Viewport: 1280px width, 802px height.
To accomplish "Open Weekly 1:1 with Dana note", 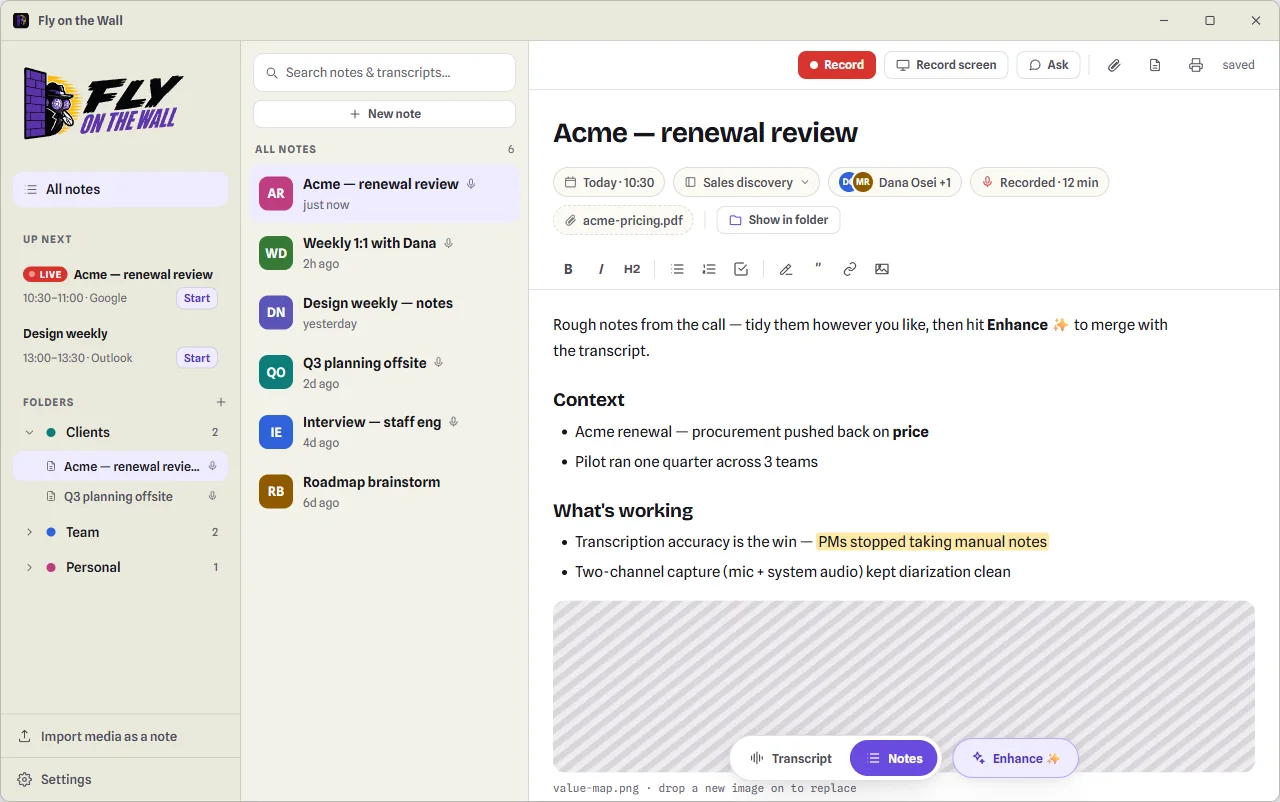I will (x=384, y=253).
